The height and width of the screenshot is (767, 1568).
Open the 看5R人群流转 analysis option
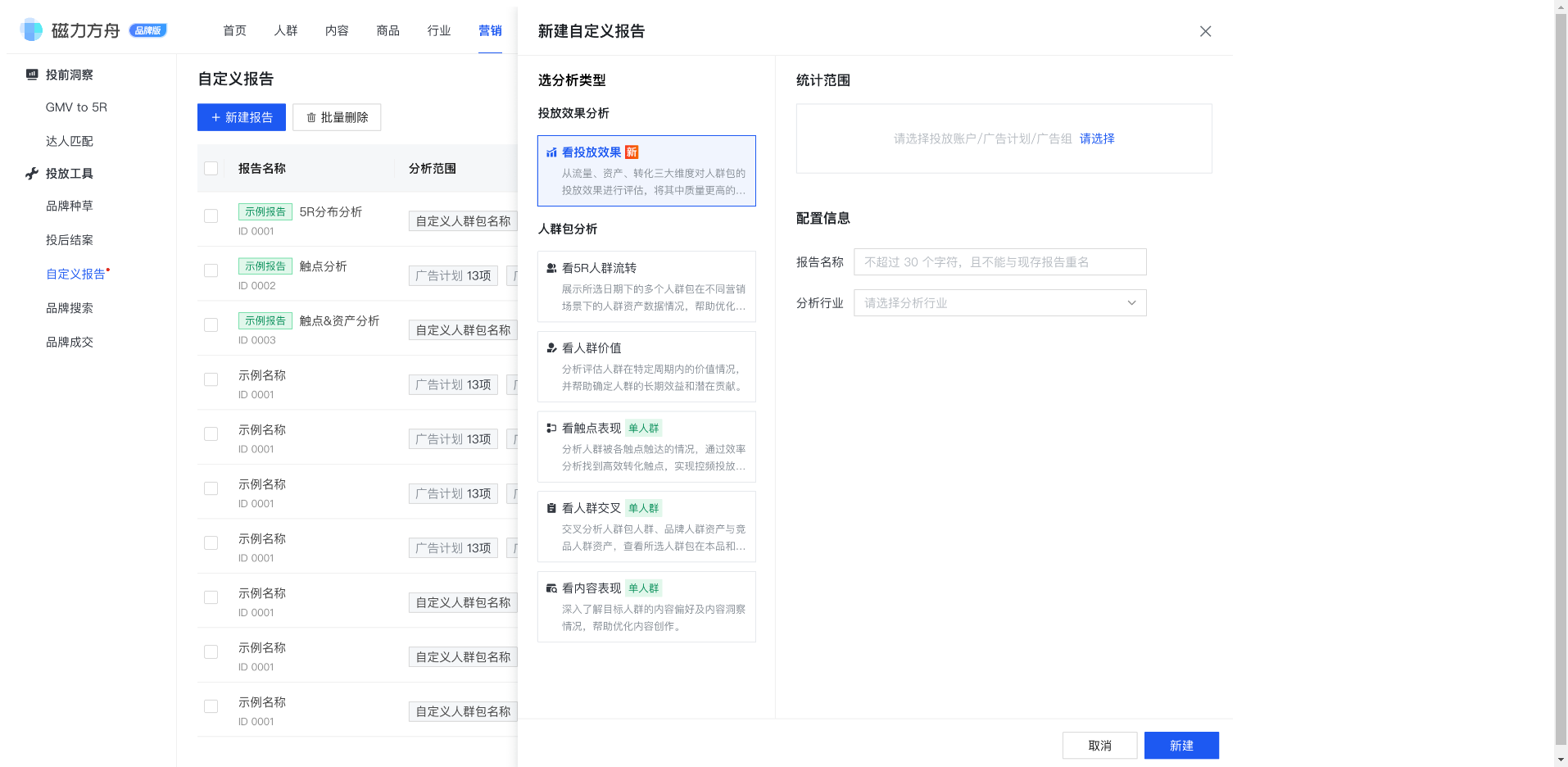point(646,286)
